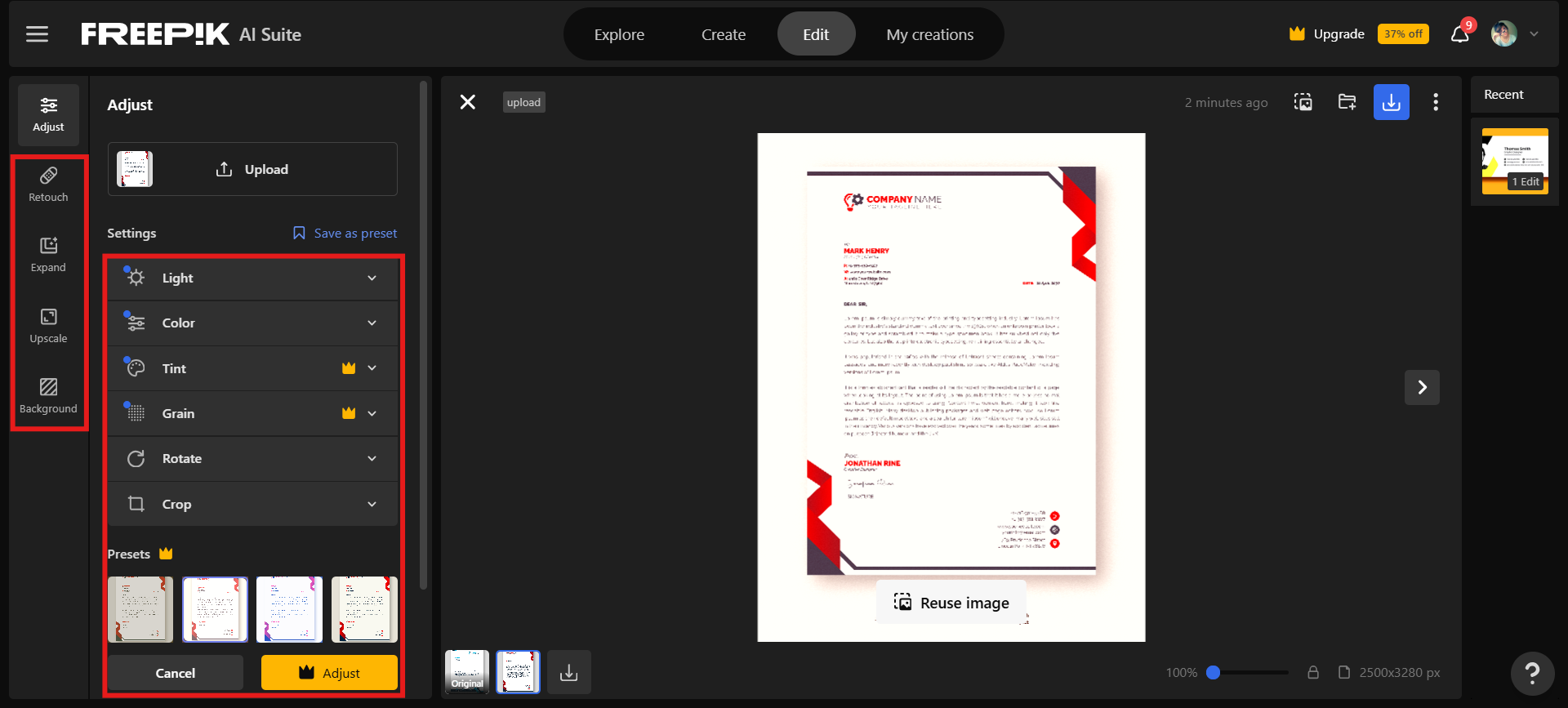Open the Explore tab

point(619,34)
